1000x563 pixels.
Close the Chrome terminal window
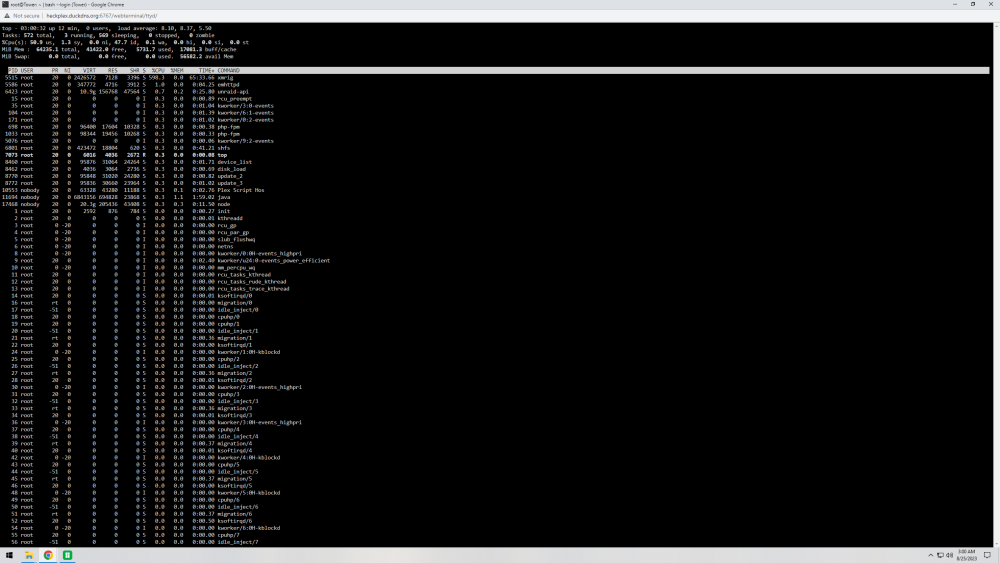coord(990,4)
